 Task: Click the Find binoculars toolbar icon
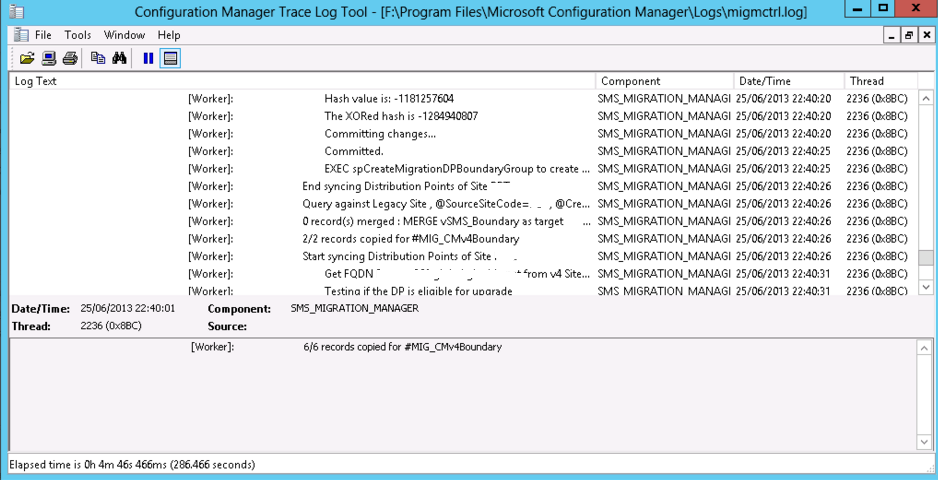[119, 58]
